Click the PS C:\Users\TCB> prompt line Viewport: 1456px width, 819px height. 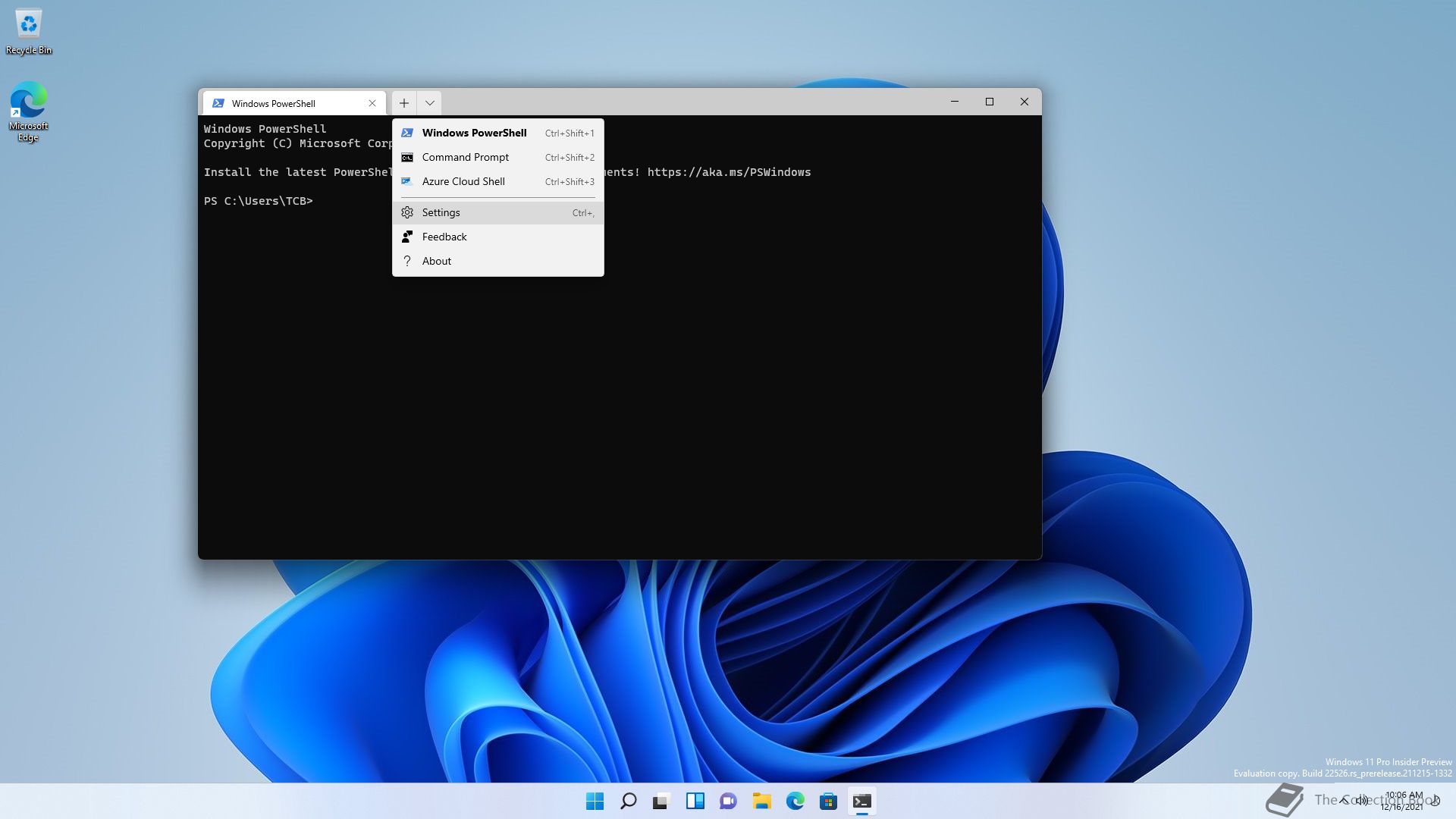258,201
